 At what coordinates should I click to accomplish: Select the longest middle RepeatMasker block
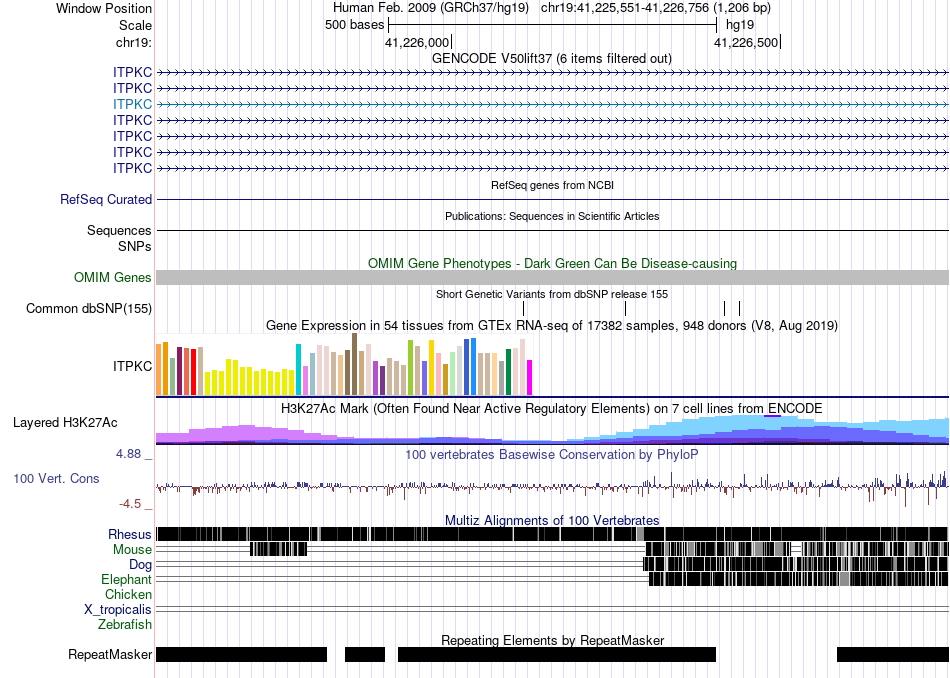(x=557, y=654)
